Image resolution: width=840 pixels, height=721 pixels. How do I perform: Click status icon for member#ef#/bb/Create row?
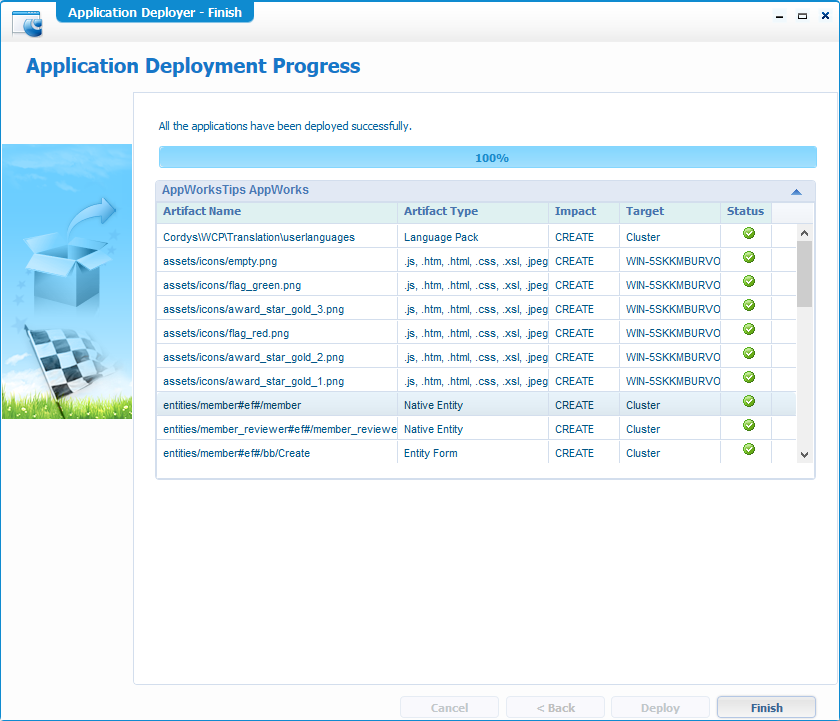(749, 450)
